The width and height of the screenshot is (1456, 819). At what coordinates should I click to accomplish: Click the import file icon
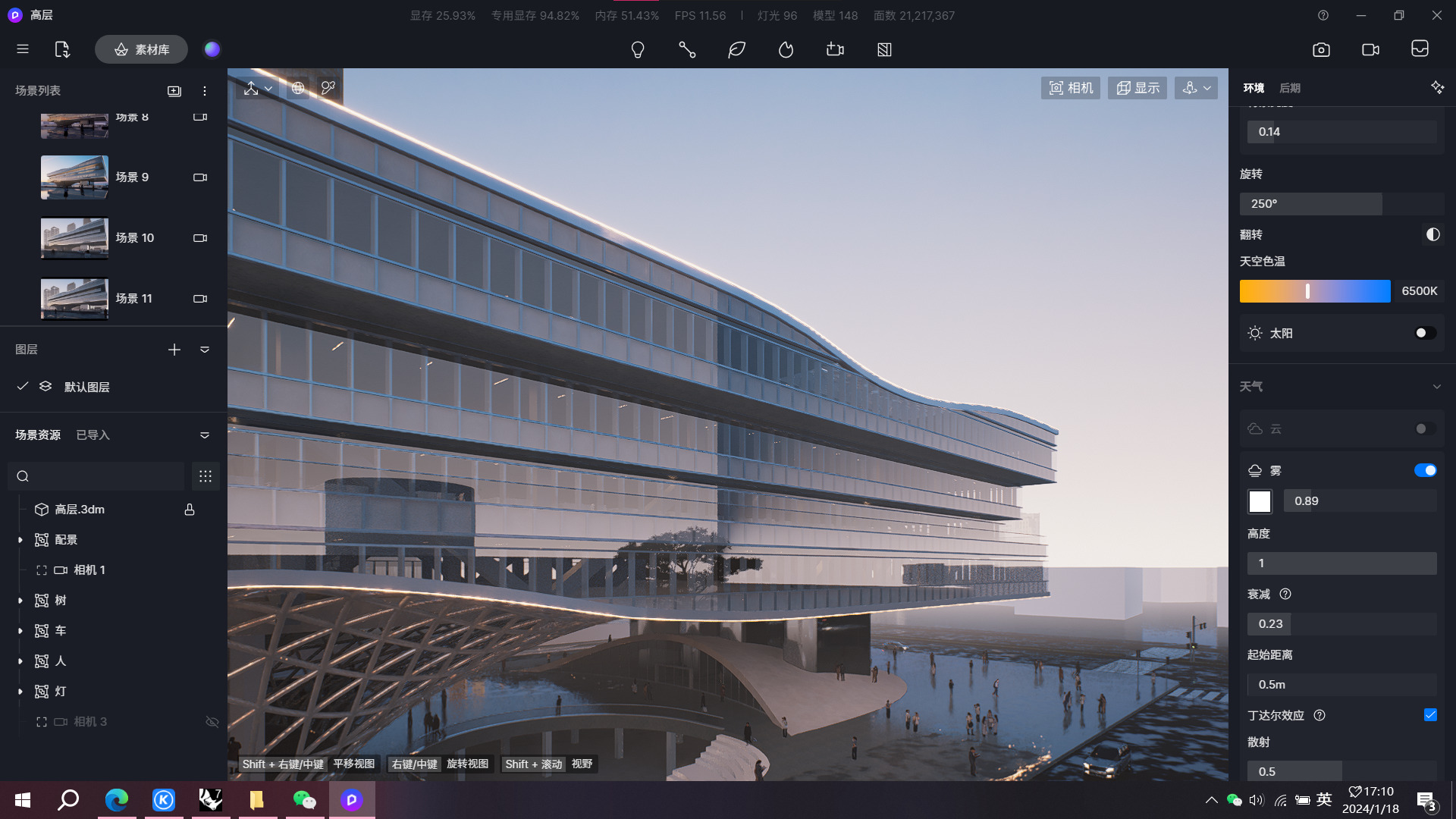tap(62, 50)
